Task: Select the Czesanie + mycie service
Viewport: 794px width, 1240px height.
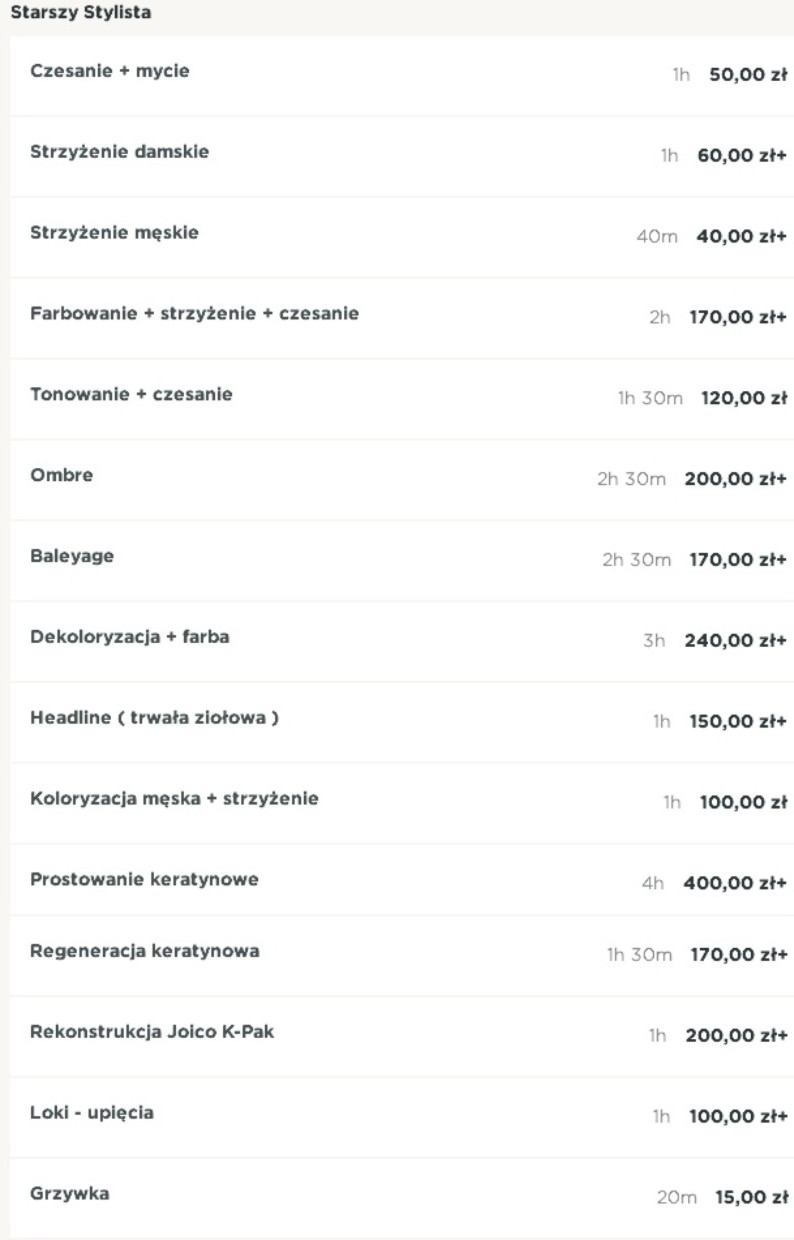Action: [110, 72]
